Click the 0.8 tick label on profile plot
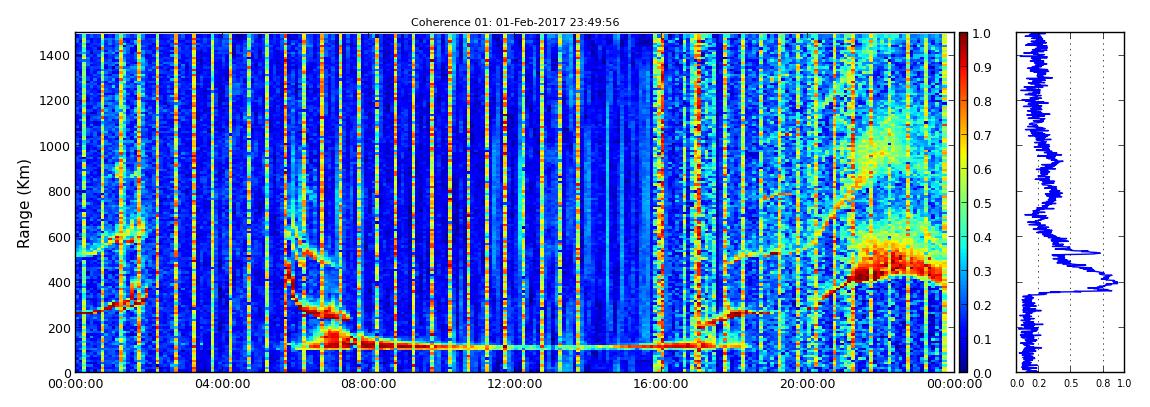This screenshot has height=407, width=1150. (x=1103, y=384)
